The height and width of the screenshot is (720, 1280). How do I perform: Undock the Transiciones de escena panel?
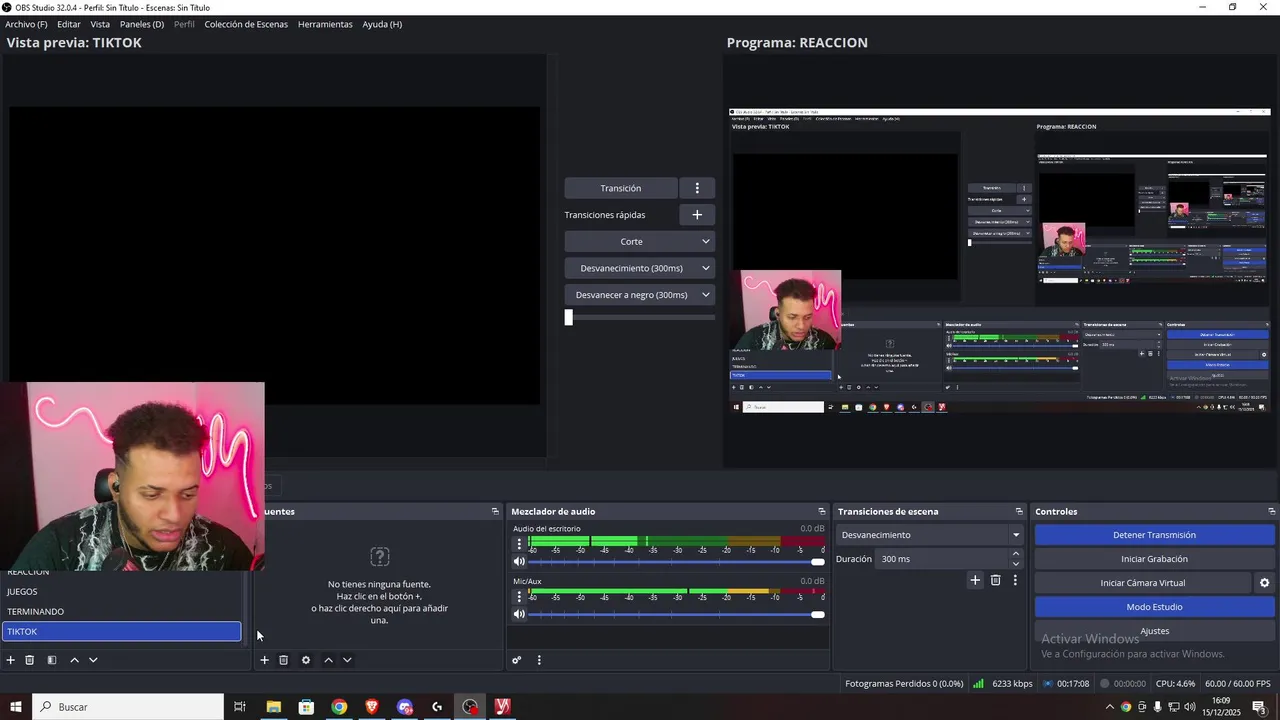click(1019, 512)
